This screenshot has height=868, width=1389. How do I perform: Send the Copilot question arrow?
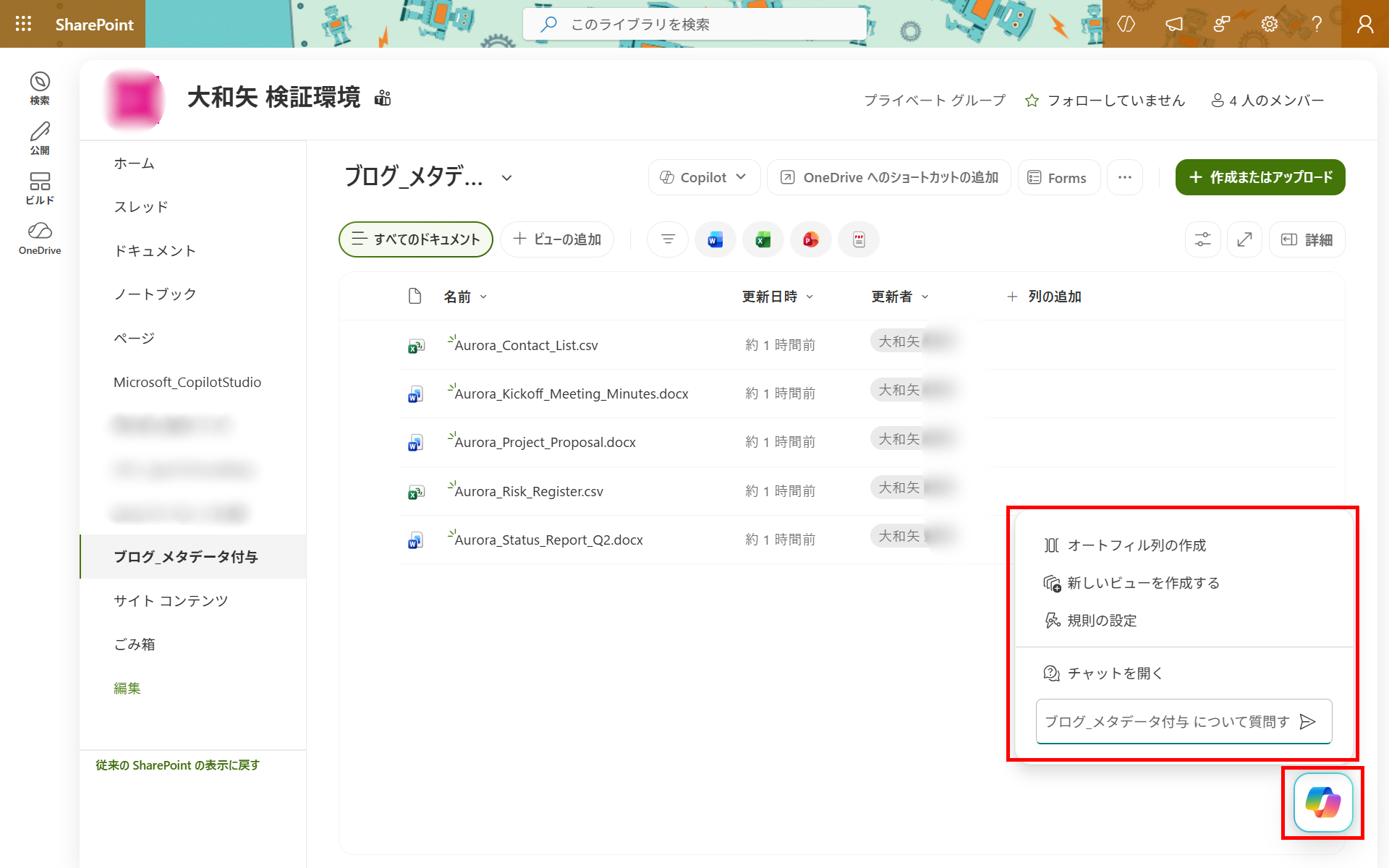[x=1307, y=721]
